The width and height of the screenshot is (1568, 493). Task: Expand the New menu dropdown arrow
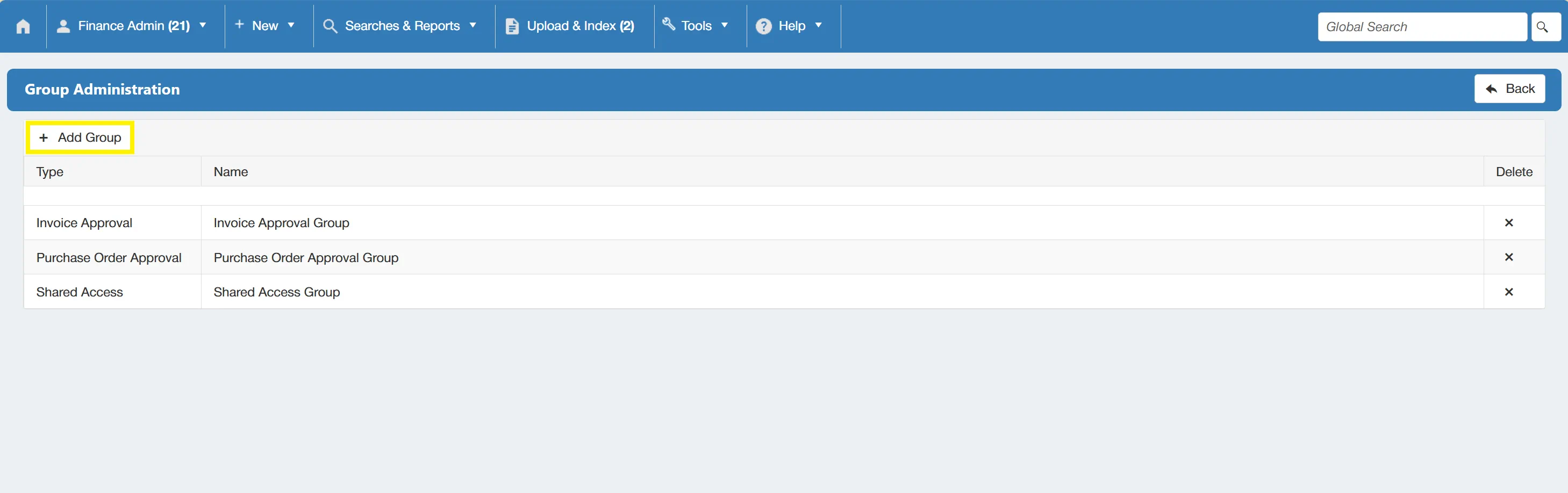pos(291,26)
